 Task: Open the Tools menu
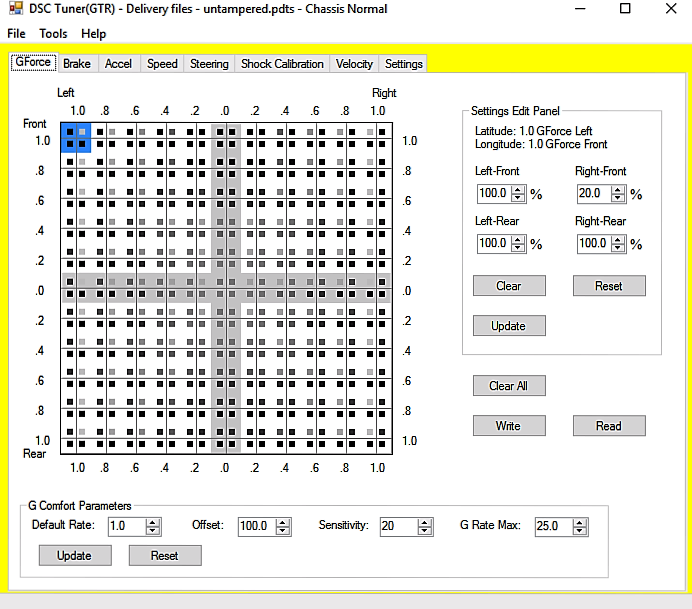click(x=53, y=34)
